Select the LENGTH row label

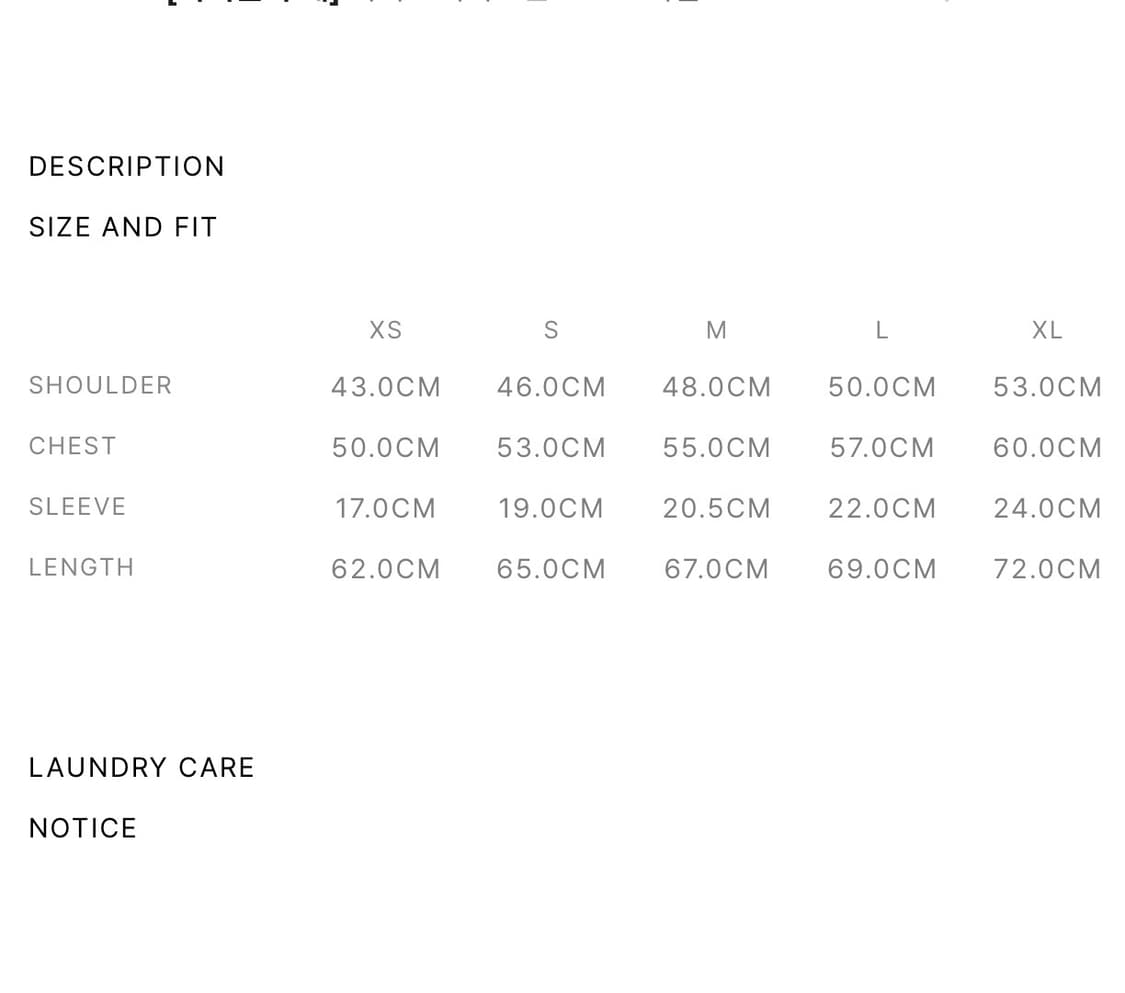click(x=82, y=567)
